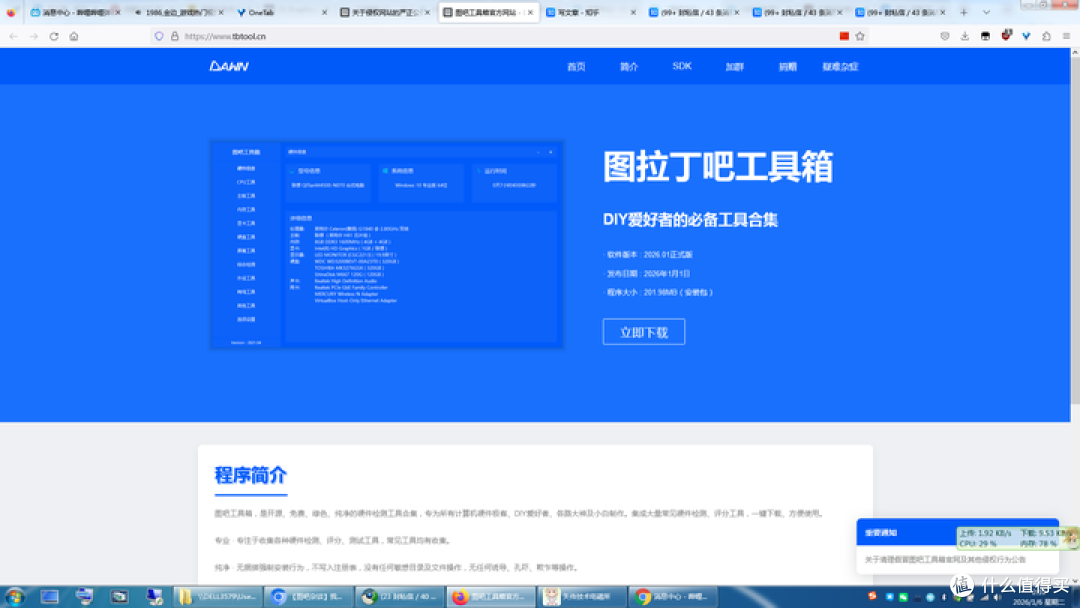Open SDK in the site navigation
1080x608 pixels.
click(x=682, y=66)
